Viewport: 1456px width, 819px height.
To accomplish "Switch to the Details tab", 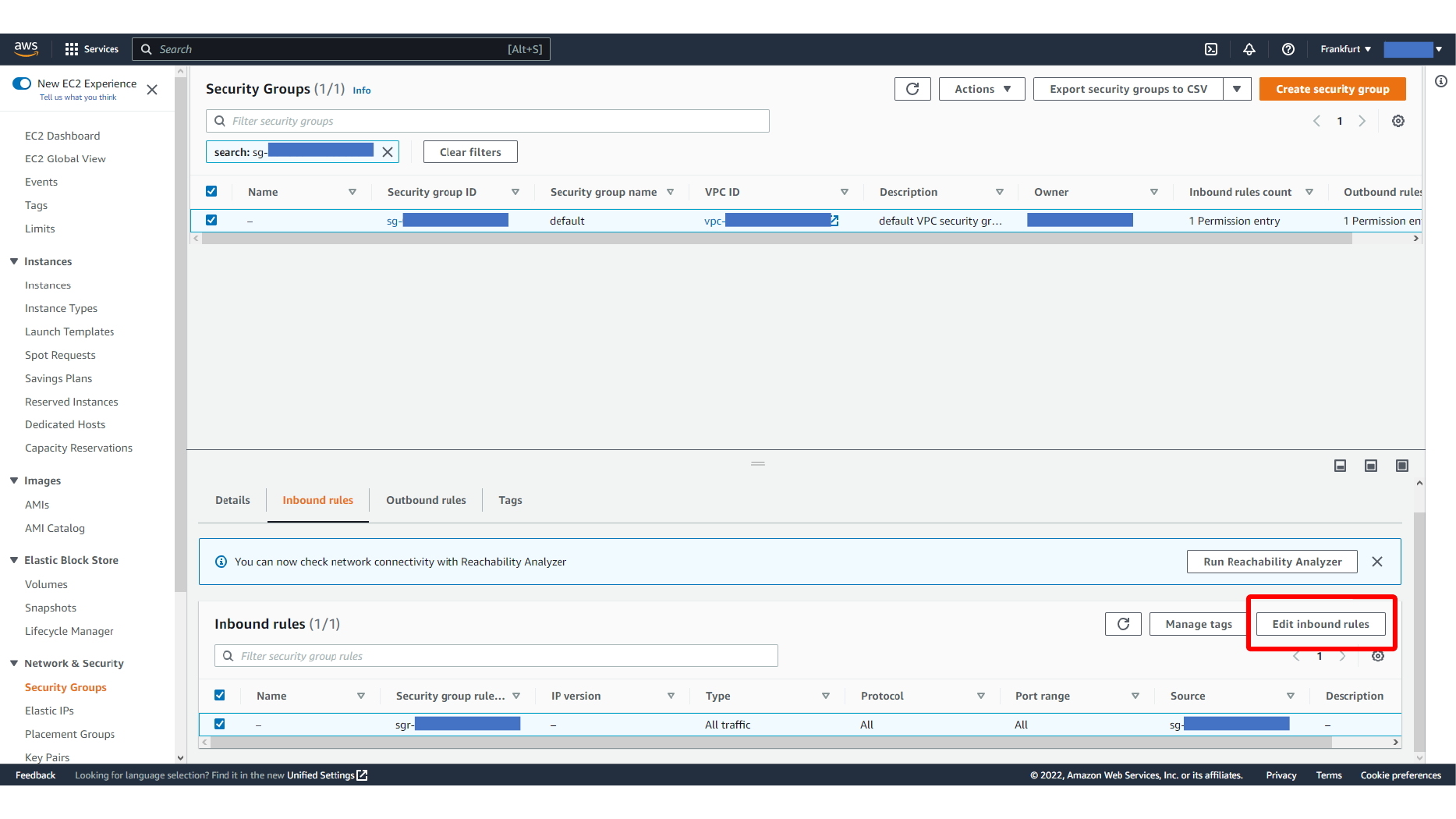I will point(232,500).
